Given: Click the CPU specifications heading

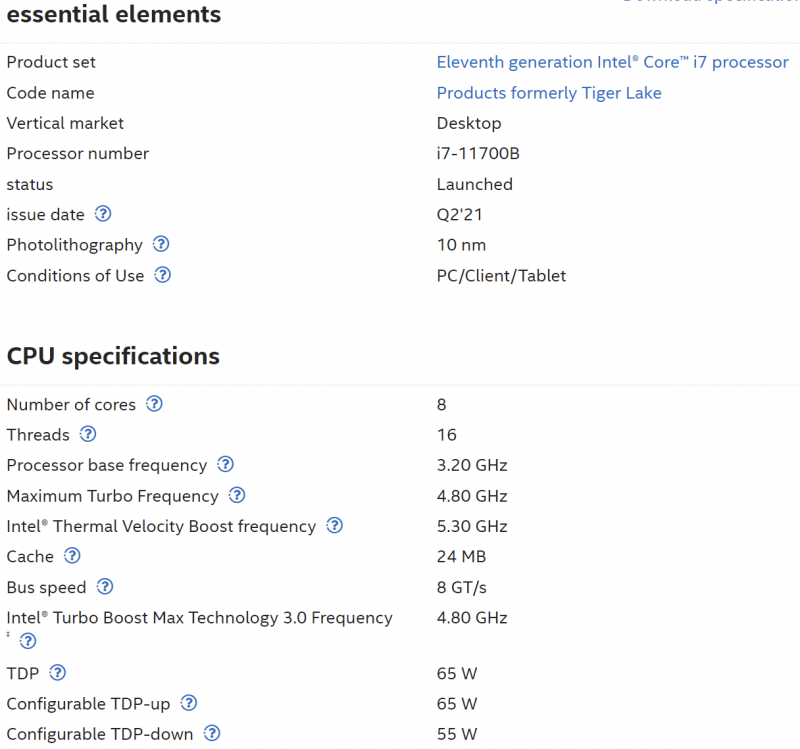Looking at the screenshot, I should click(x=113, y=356).
